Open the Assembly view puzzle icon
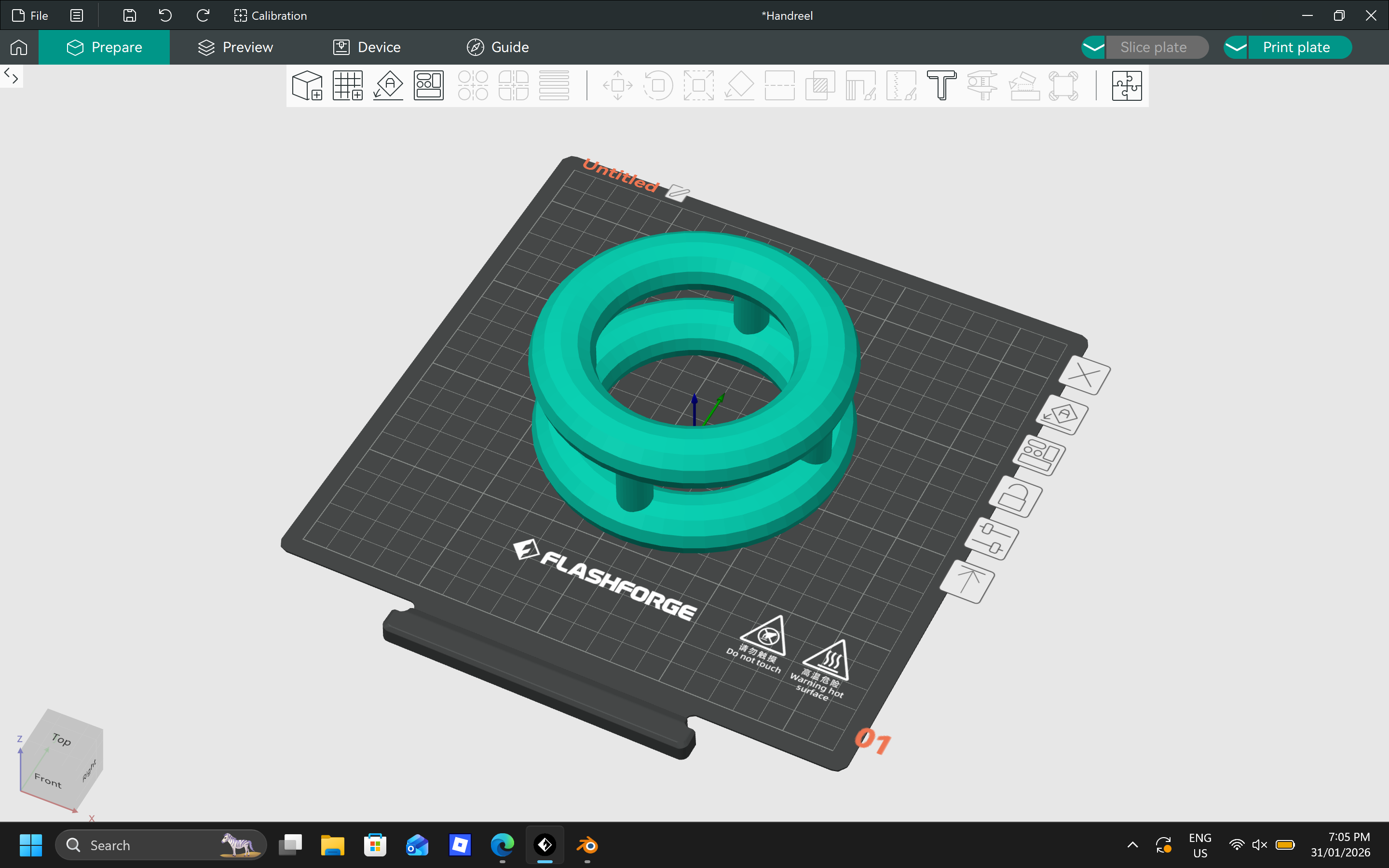The image size is (1389, 868). pyautogui.click(x=1127, y=85)
